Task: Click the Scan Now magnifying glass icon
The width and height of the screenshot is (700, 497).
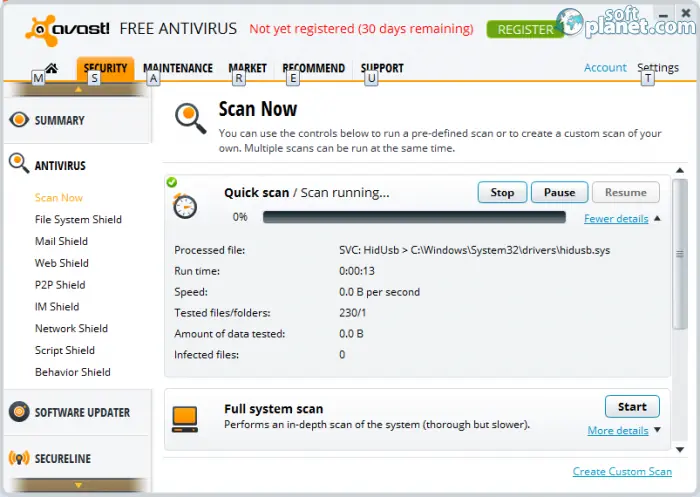Action: 191,118
